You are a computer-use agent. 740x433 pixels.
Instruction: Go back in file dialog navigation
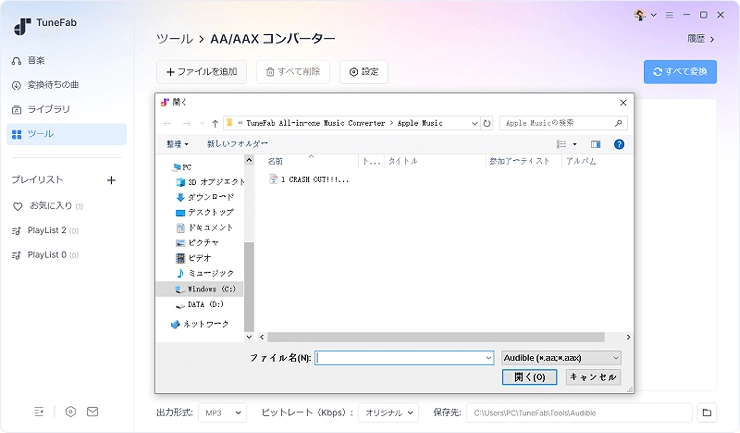click(168, 123)
